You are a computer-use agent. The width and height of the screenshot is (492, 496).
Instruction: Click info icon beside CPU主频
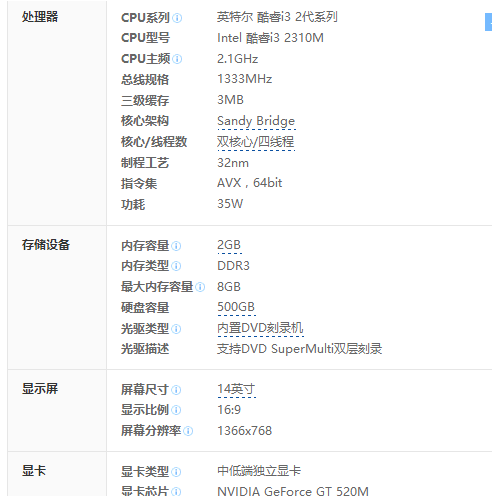click(177, 59)
